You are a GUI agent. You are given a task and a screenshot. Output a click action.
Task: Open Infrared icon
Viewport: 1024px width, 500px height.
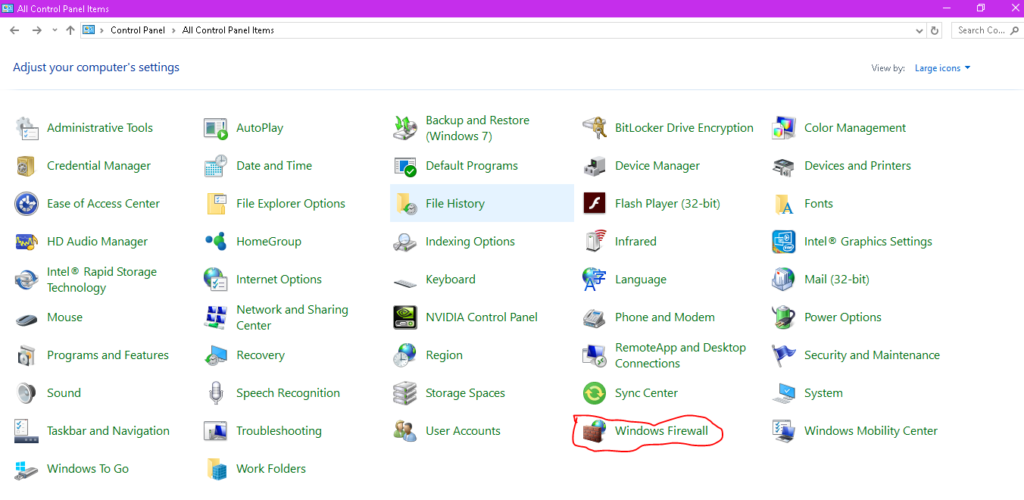[x=594, y=242]
